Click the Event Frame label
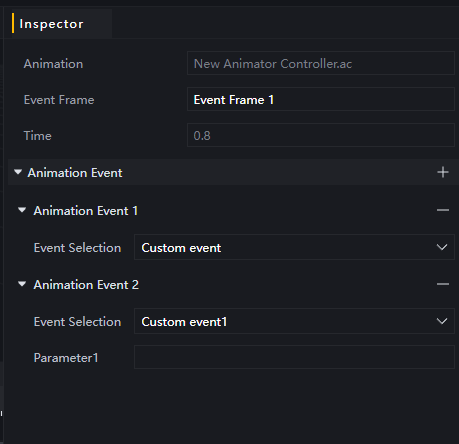This screenshot has height=444, width=459. point(59,100)
